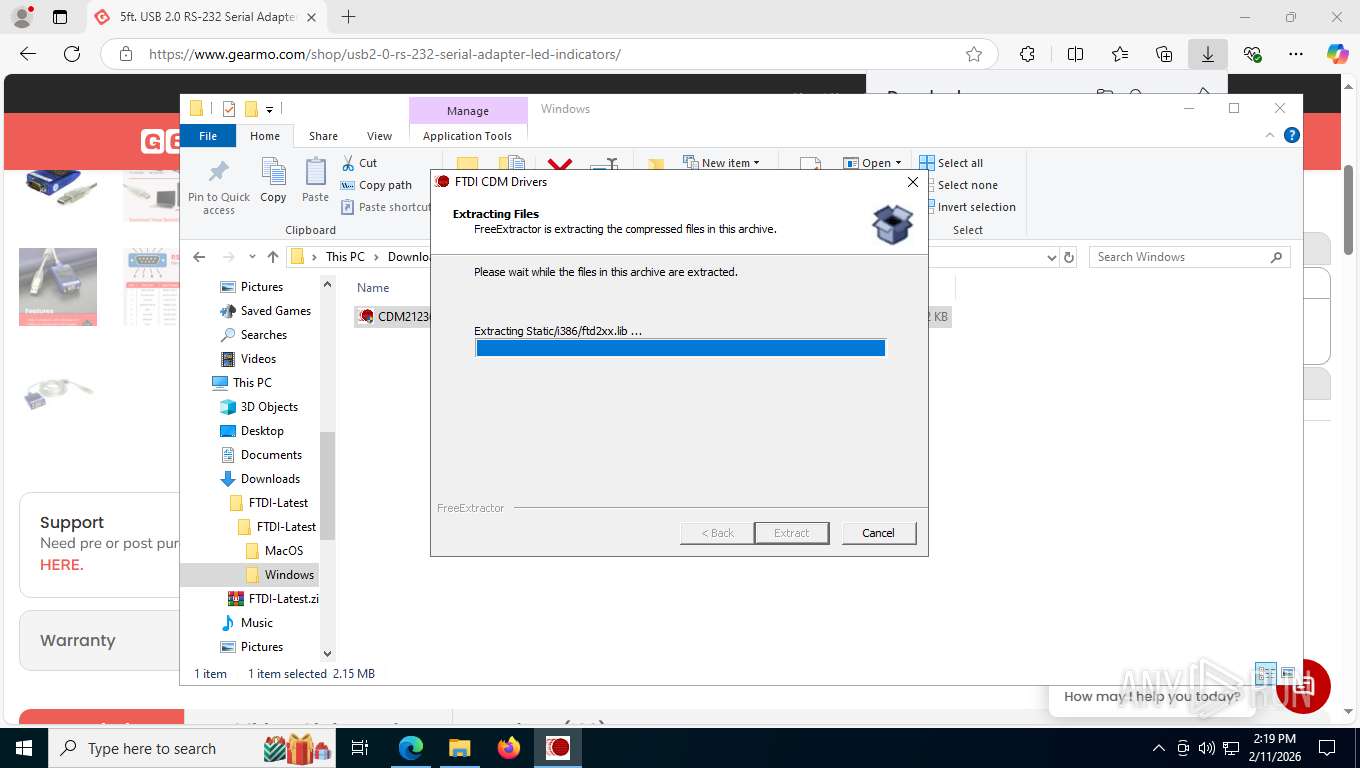Expand address bar history dropdown

pyautogui.click(x=1051, y=257)
